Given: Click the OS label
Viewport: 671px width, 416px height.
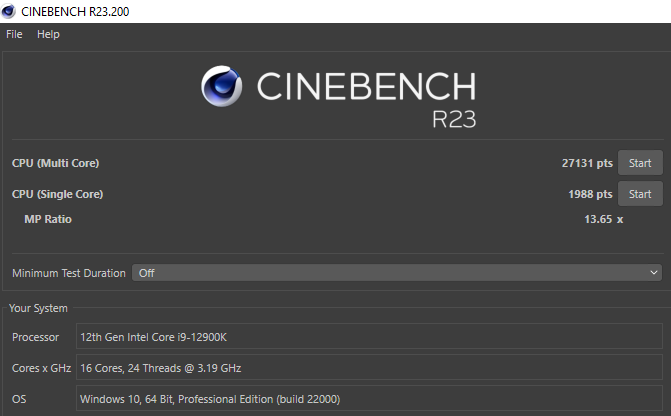Looking at the screenshot, I should (19, 399).
